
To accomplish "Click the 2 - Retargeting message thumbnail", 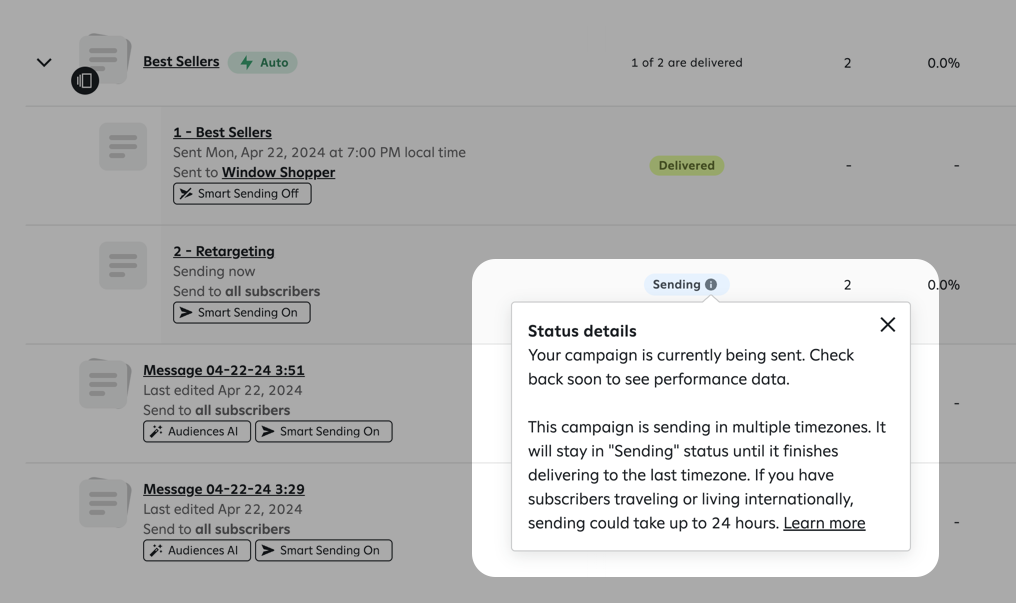I will tap(122, 265).
